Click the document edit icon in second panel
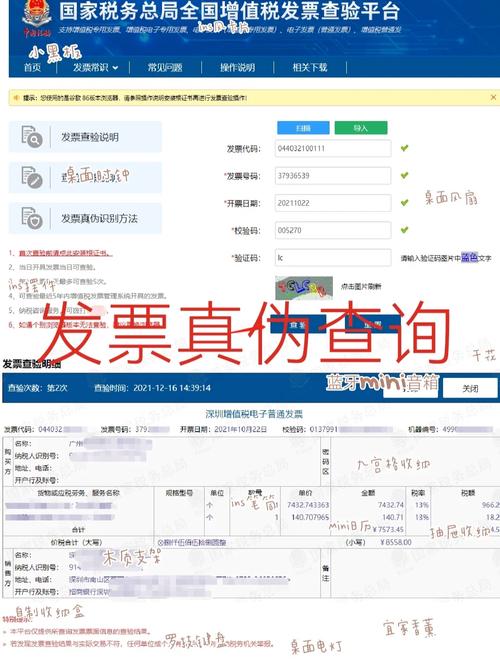 point(31,177)
